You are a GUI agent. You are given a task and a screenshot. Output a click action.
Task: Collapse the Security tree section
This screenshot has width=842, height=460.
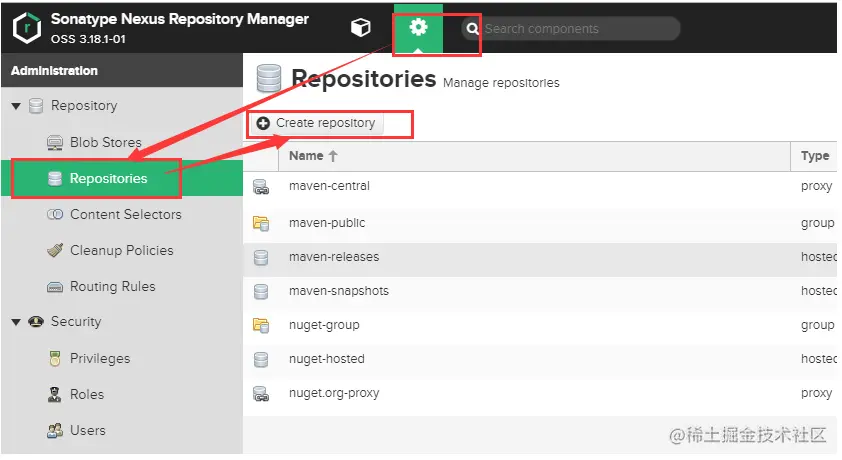(16, 322)
